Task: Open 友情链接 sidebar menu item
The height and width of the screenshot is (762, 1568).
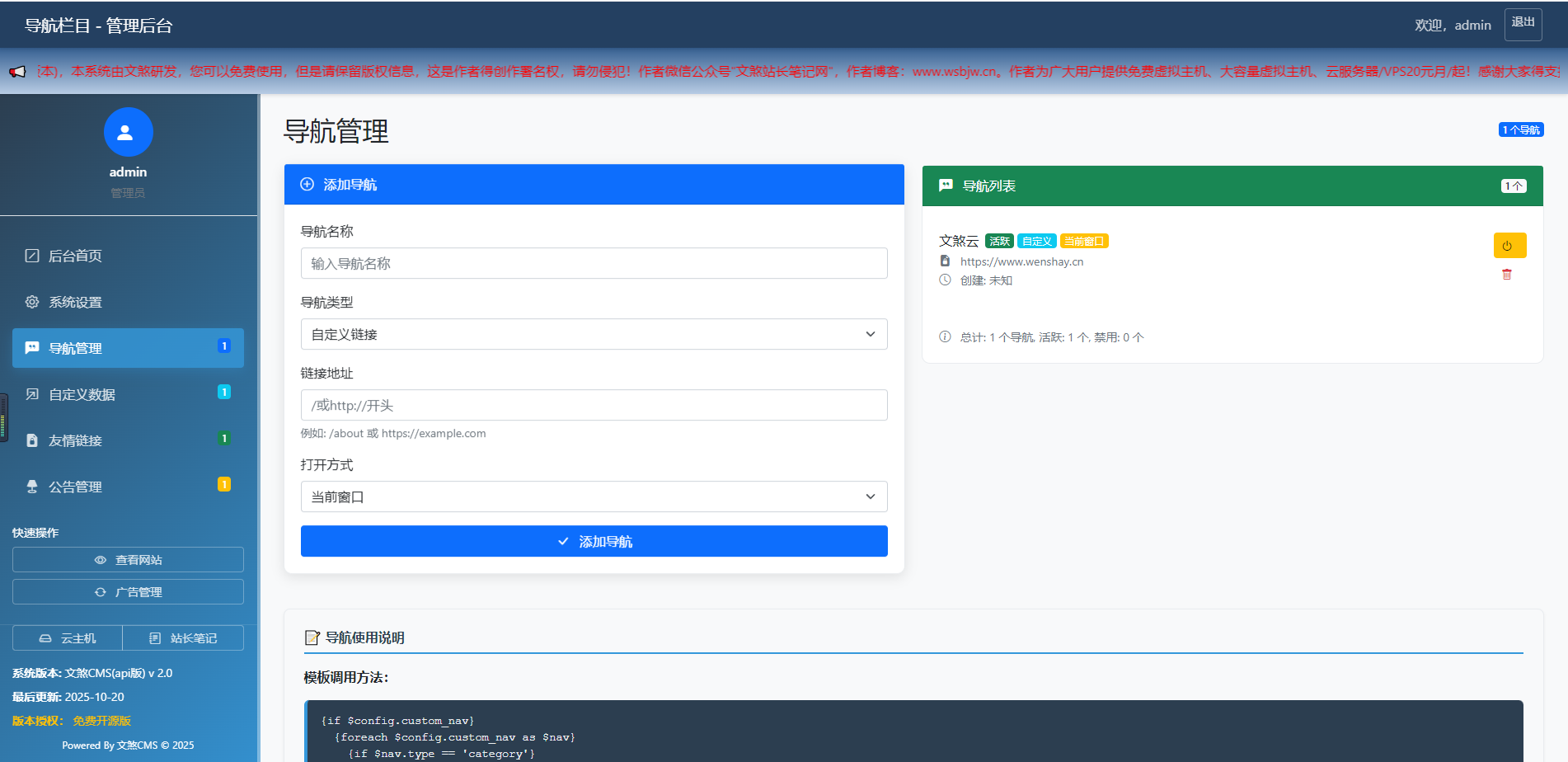Action: (x=75, y=440)
